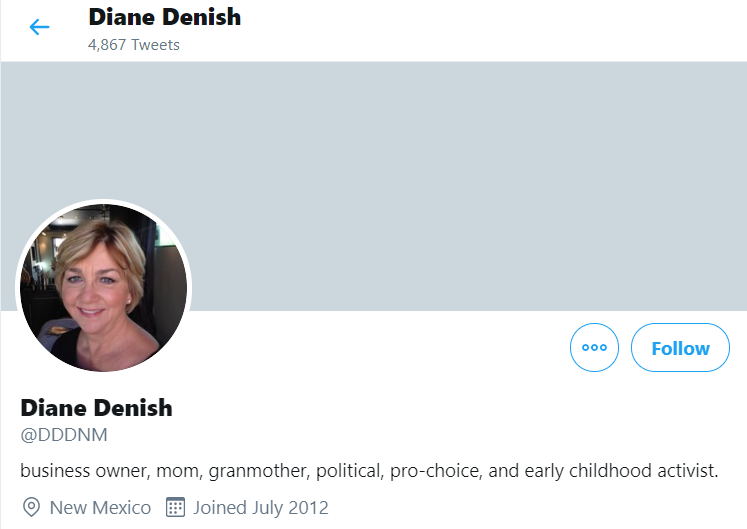The width and height of the screenshot is (747, 529).
Task: Open Diane Denish's profile photo
Action: click(103, 288)
